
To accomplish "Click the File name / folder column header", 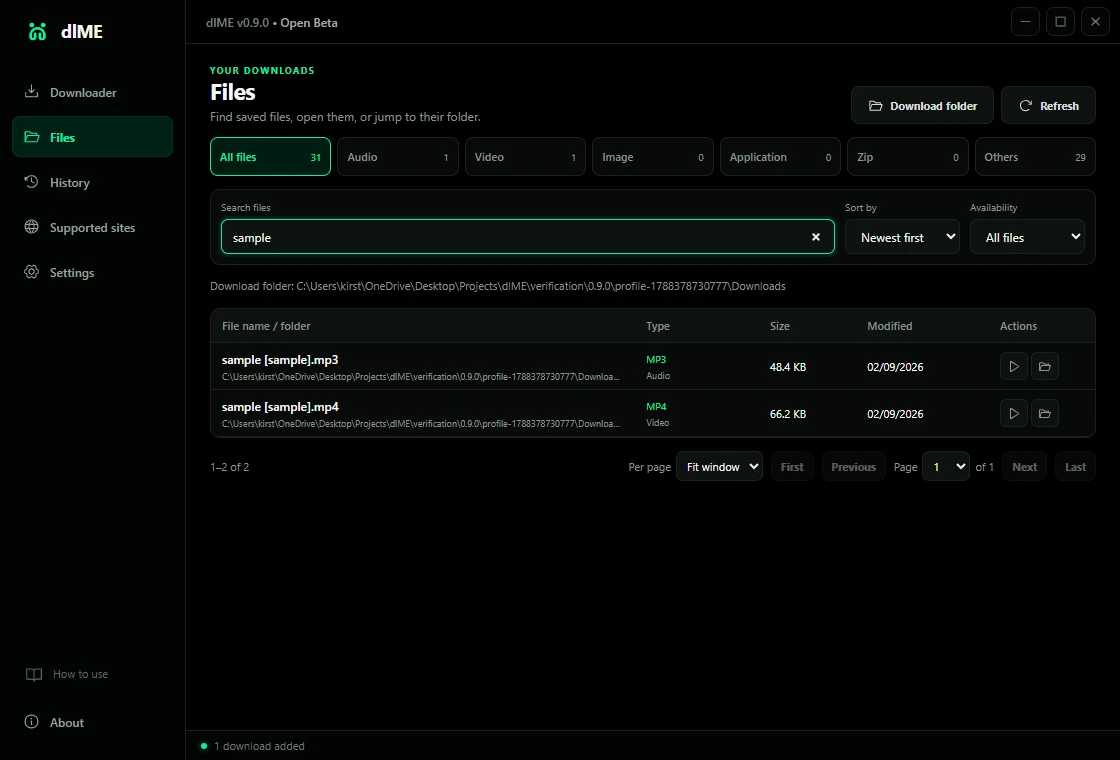I will pyautogui.click(x=266, y=326).
